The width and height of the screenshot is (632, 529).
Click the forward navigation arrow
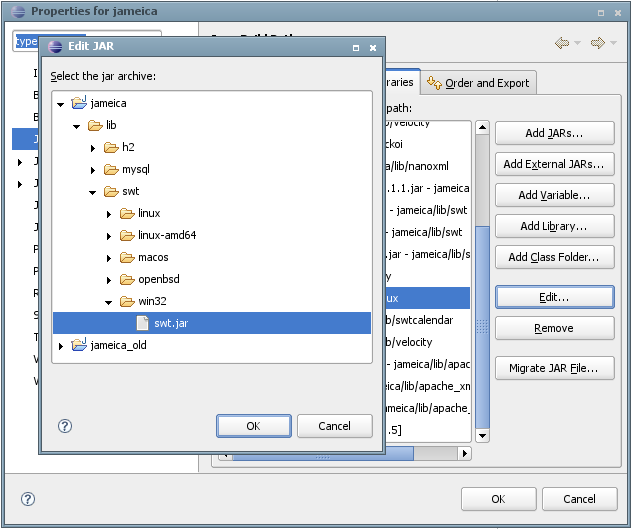tap(598, 43)
